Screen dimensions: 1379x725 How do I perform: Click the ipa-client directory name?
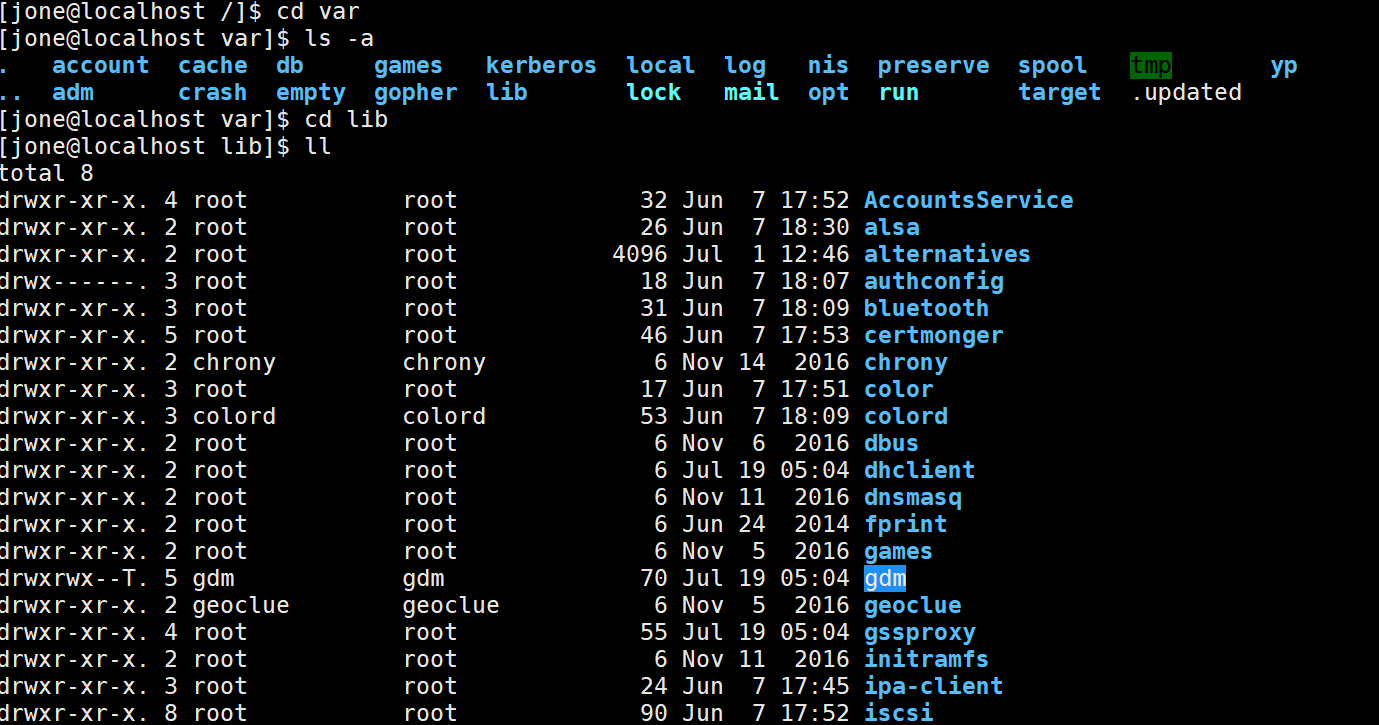coord(933,686)
